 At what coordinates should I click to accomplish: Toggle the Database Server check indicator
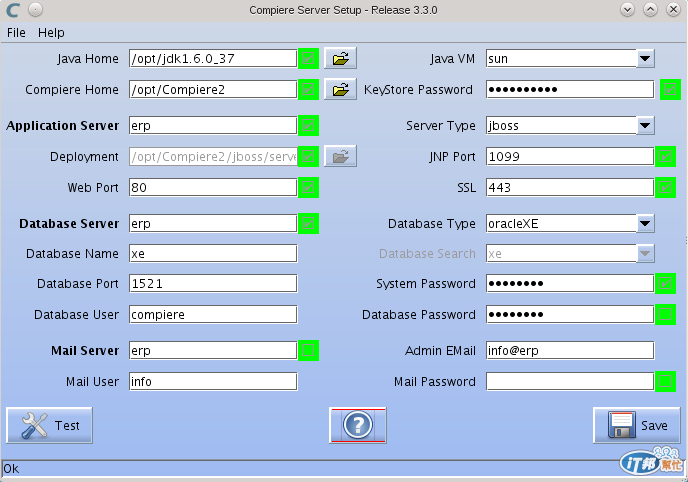click(308, 223)
